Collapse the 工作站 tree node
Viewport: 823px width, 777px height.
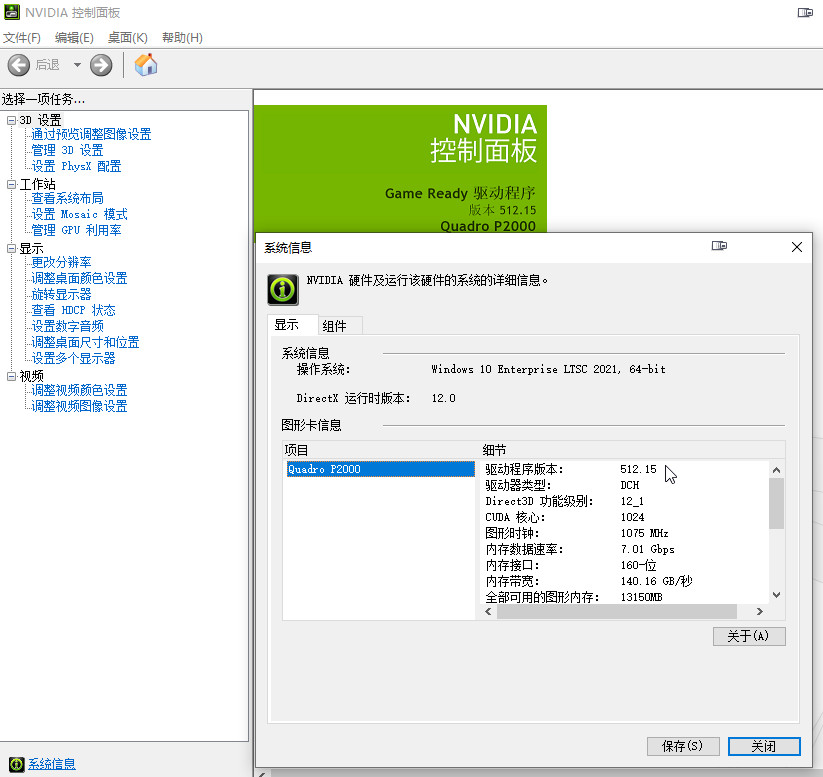point(11,184)
